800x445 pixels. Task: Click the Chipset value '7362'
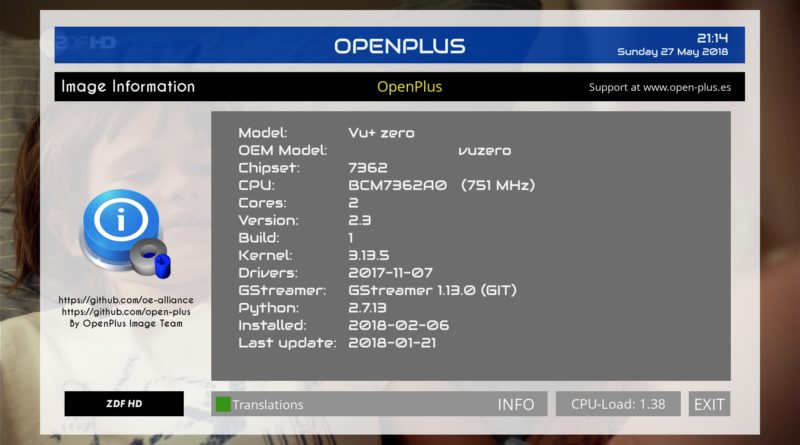(x=368, y=168)
